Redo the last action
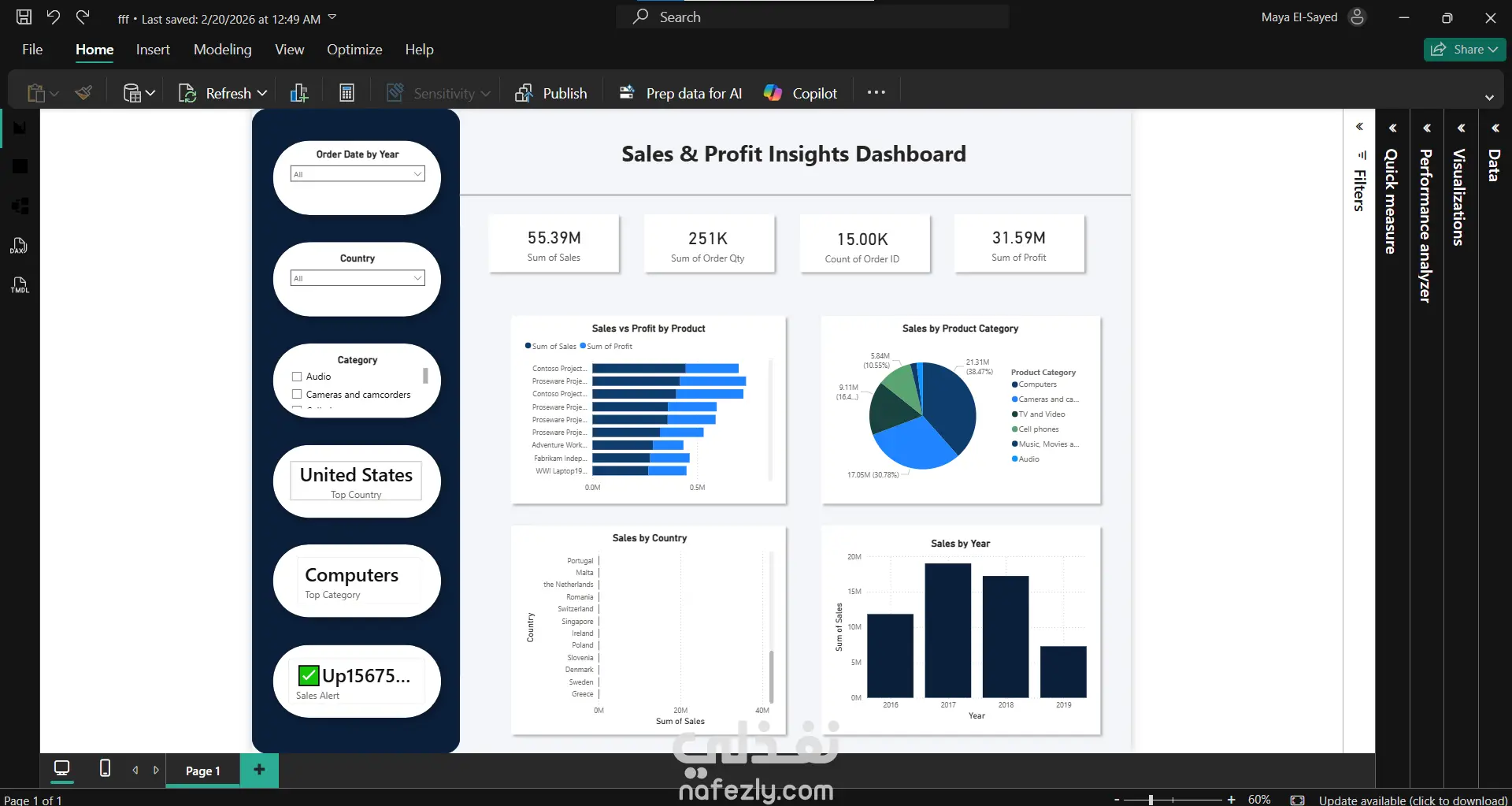1512x806 pixels. coord(83,17)
